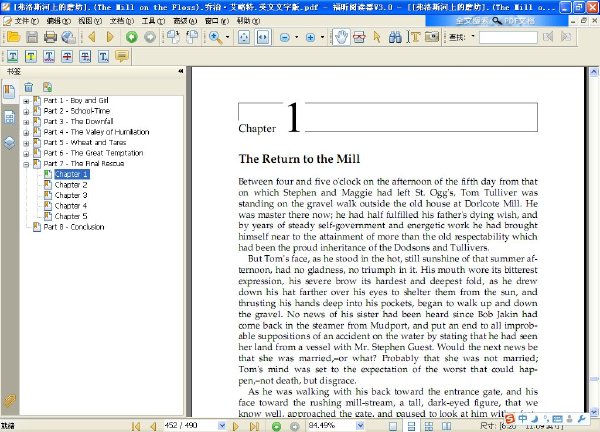Screen dimensions: 600x432
Task: Select Chapter 2 bookmark
Action: coord(71,185)
